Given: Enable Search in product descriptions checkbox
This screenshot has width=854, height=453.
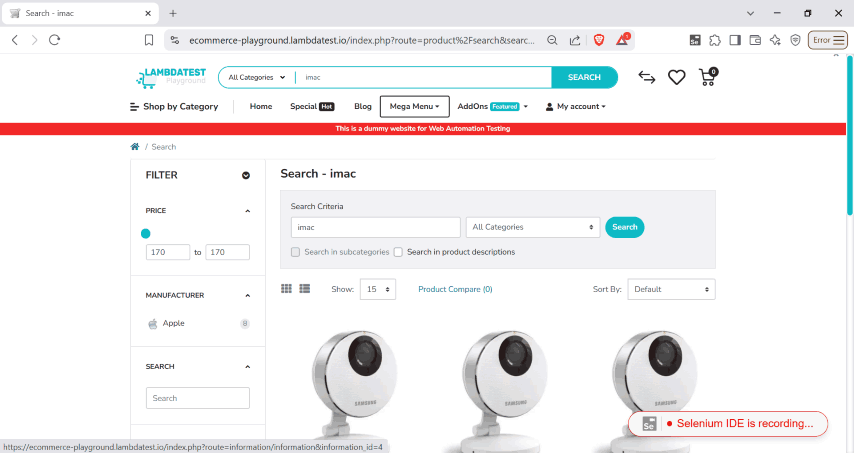Looking at the screenshot, I should [398, 252].
